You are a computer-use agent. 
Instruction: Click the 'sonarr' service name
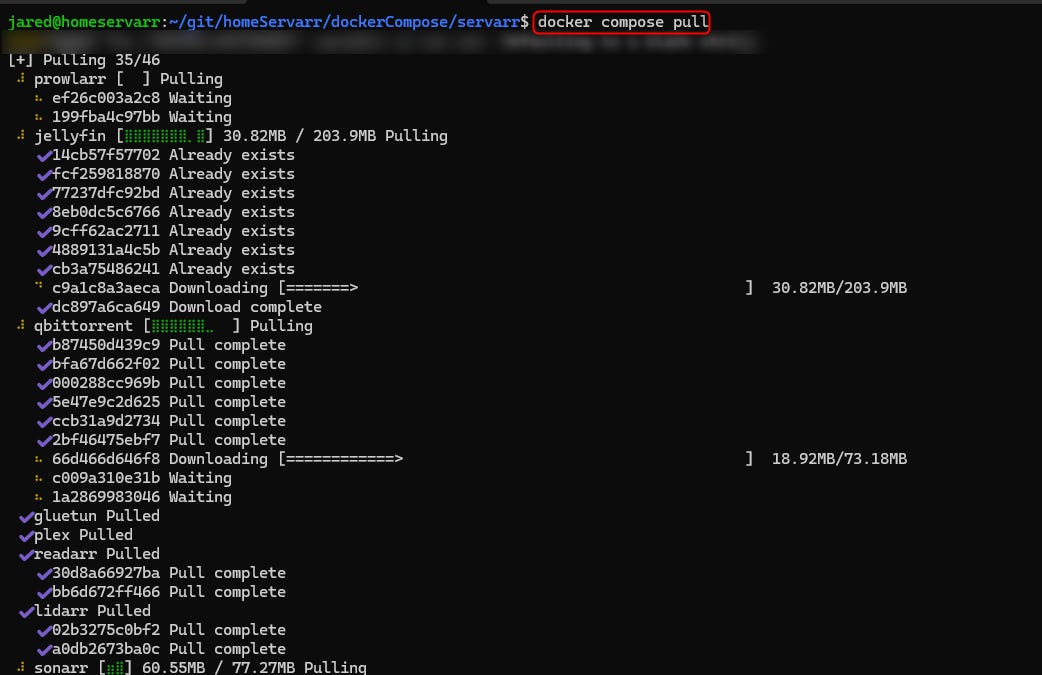coord(60,667)
